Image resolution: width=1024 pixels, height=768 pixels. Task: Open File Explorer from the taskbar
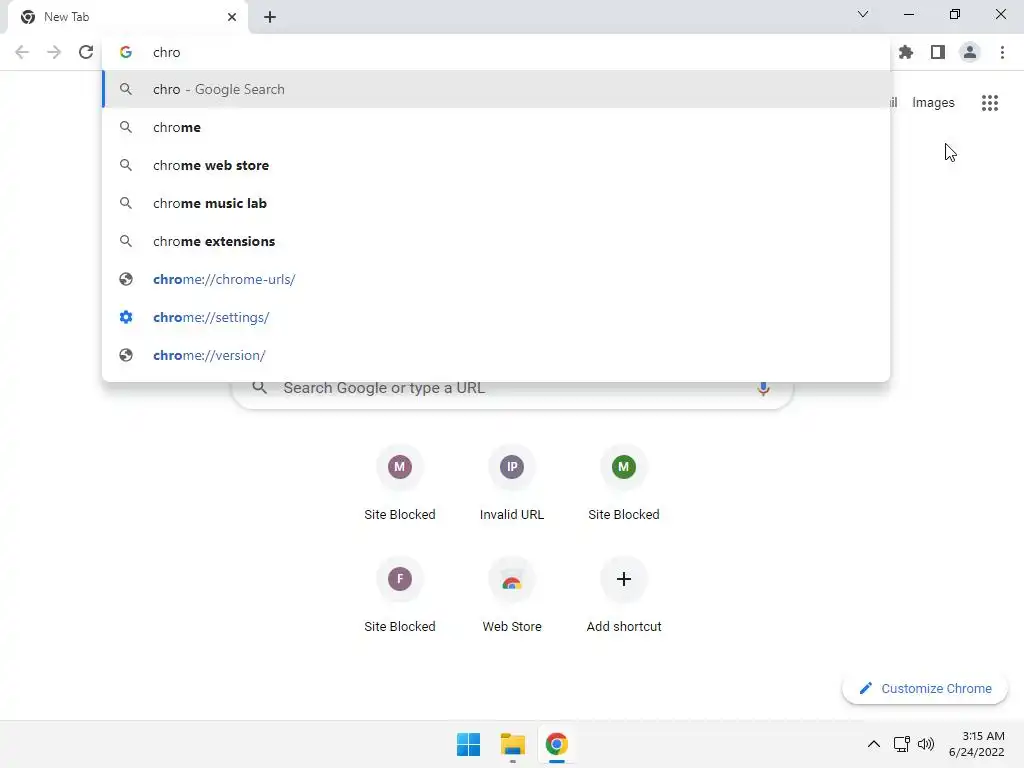tap(513, 744)
